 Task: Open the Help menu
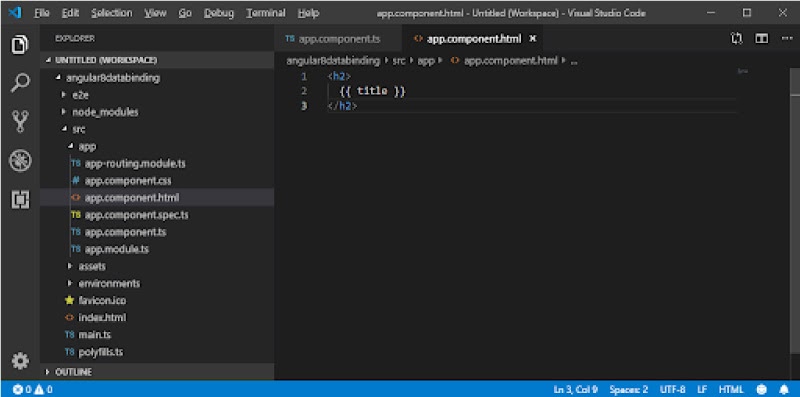coord(308,13)
